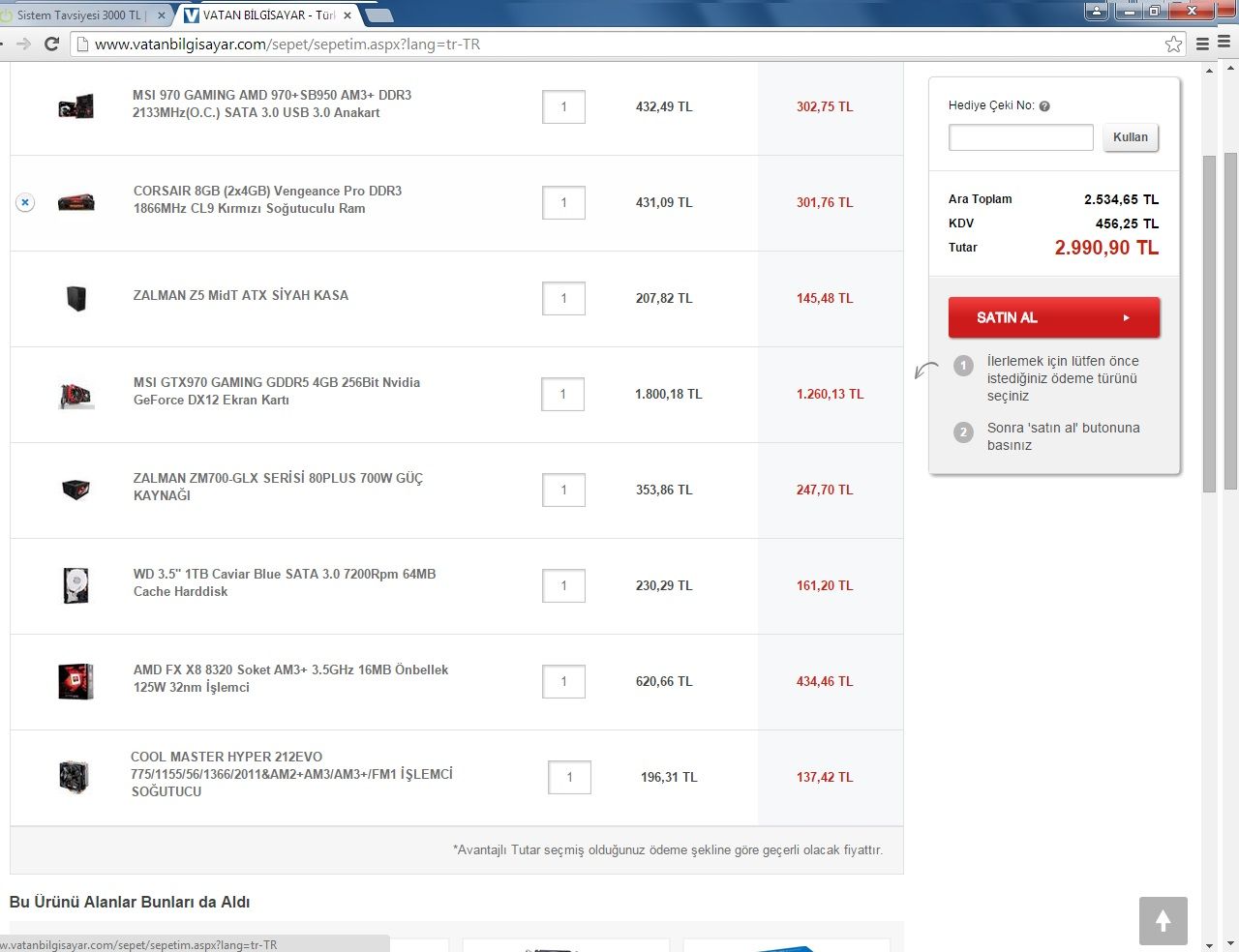Edit quantity for MSI GTX970 graphics card

562,394
